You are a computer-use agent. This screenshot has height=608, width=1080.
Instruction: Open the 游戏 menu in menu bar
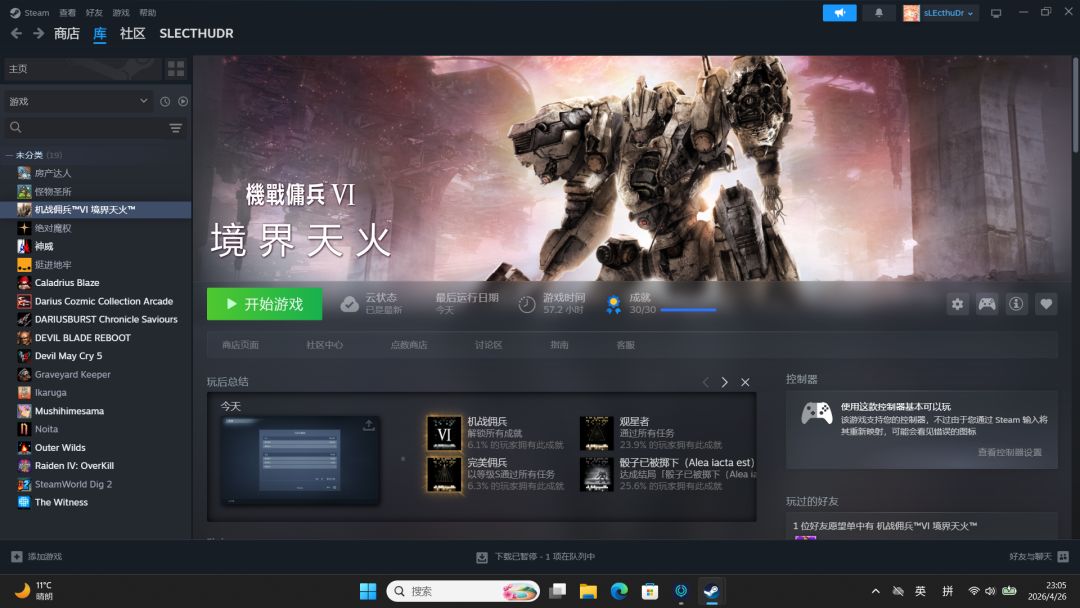(121, 12)
